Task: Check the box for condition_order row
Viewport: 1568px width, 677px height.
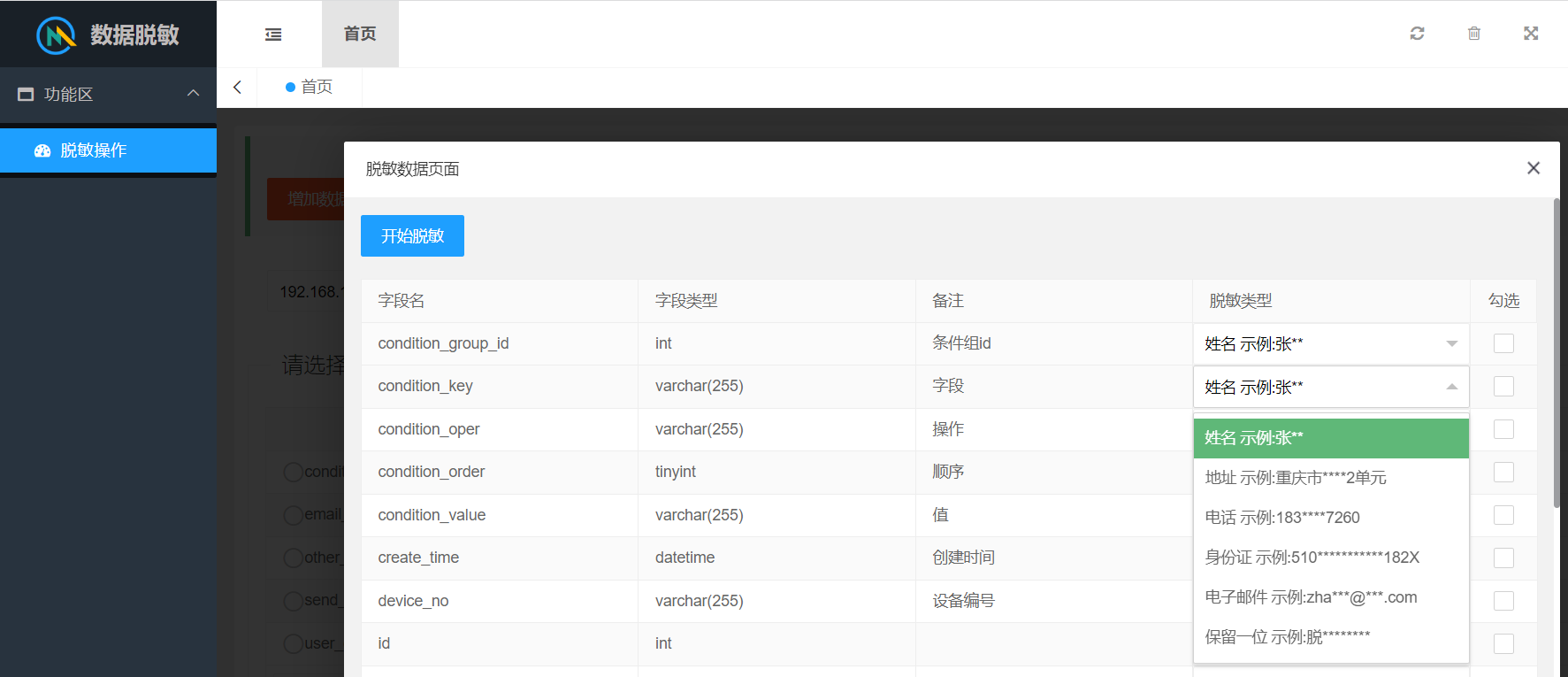Action: (1503, 473)
